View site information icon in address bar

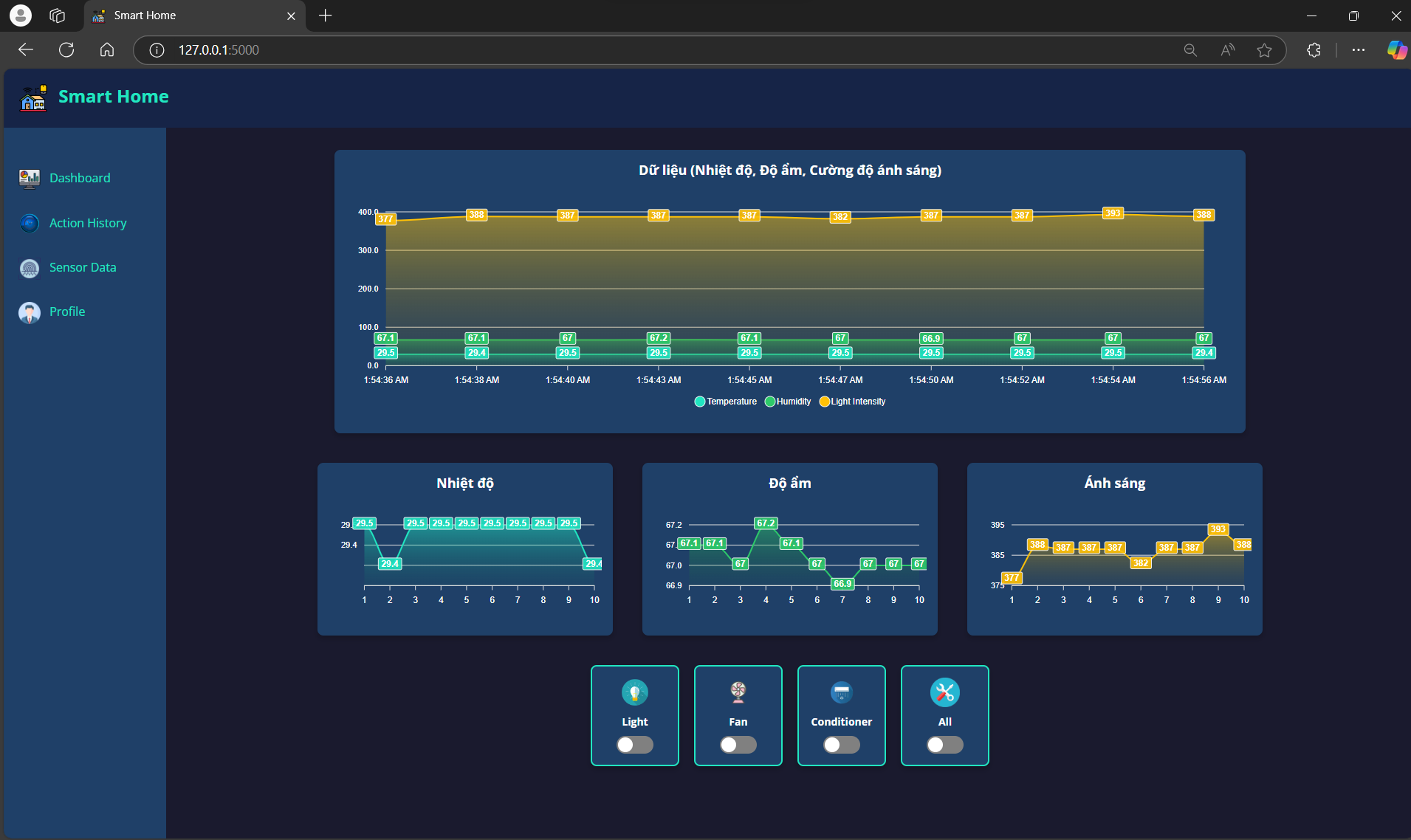pos(157,50)
